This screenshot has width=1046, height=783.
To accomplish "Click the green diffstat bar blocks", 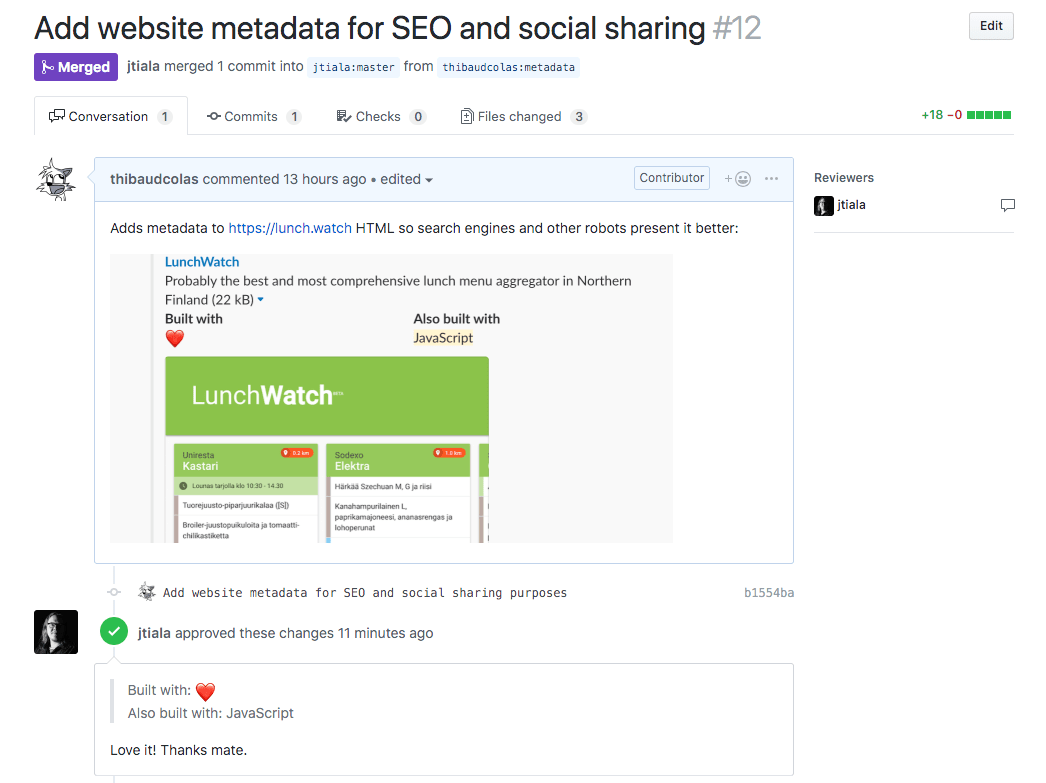I will pyautogui.click(x=989, y=115).
